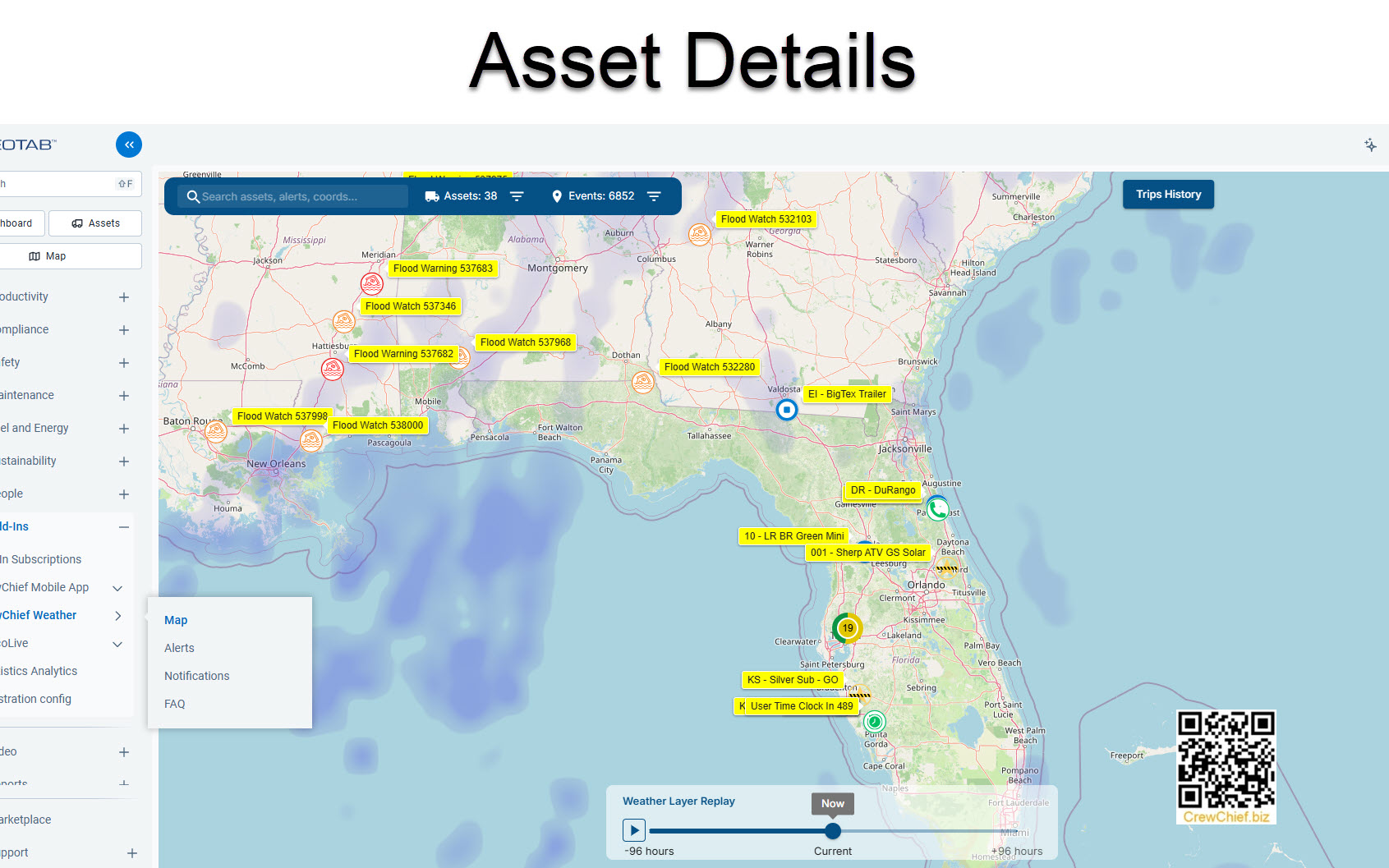The width and height of the screenshot is (1389, 868).
Task: Click the Flood Watch 537968 label
Action: pyautogui.click(x=526, y=342)
